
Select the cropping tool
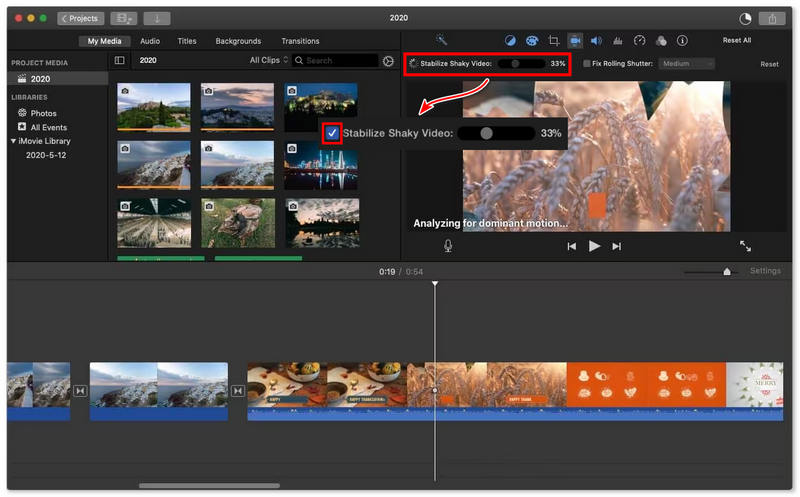[x=554, y=41]
